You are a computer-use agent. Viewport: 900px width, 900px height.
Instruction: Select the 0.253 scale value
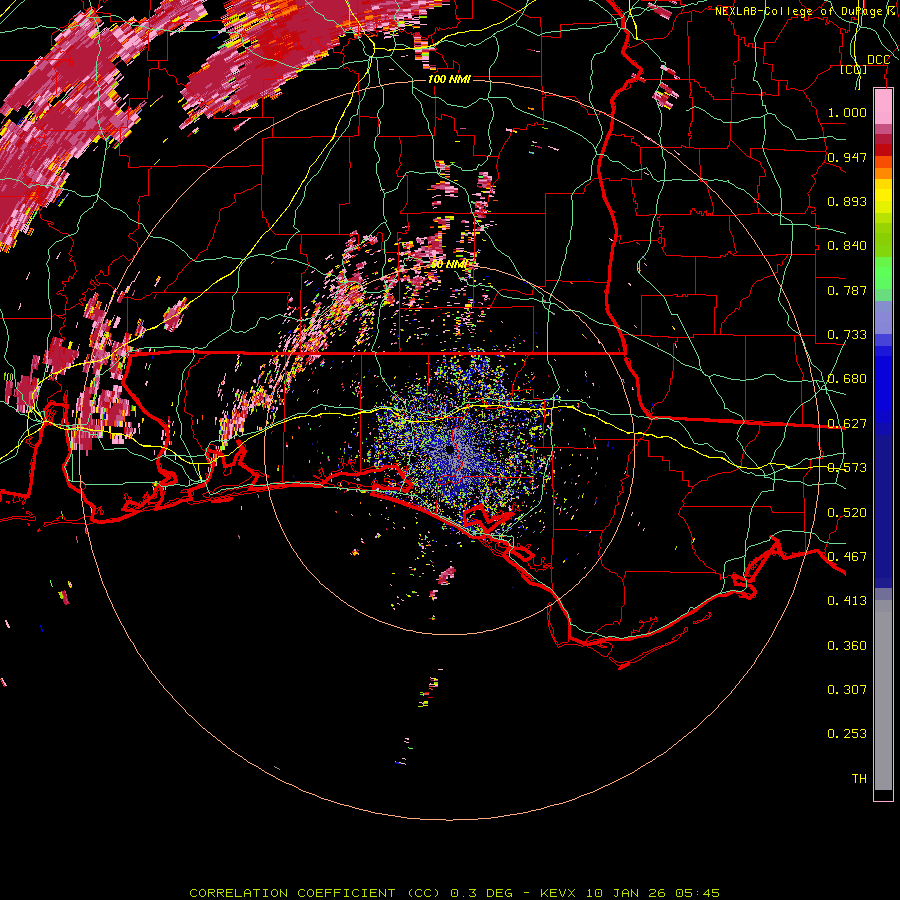pyautogui.click(x=847, y=734)
